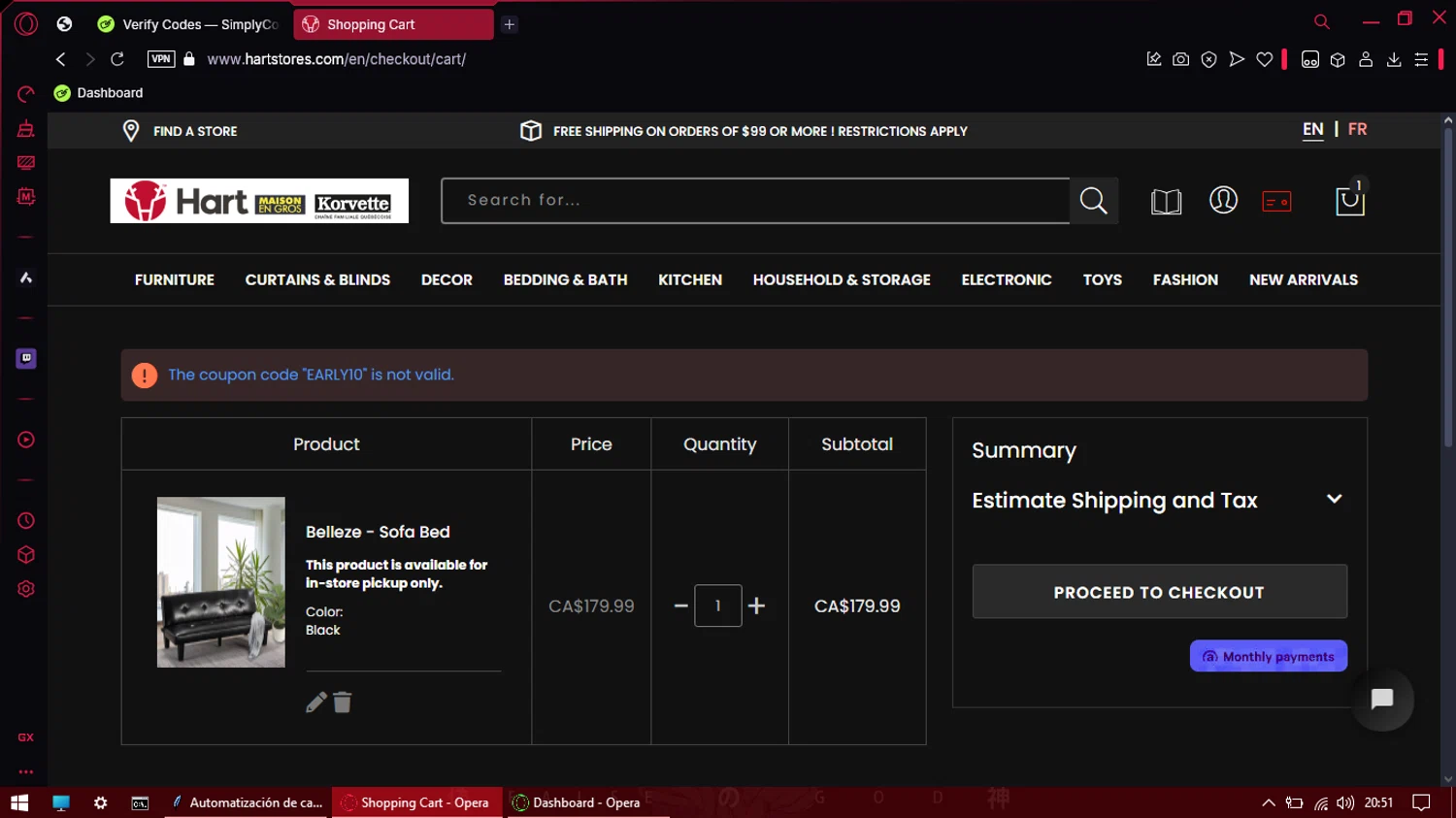Open Dashboard - Opera in the taskbar
This screenshot has height=818, width=1456.
586,802
